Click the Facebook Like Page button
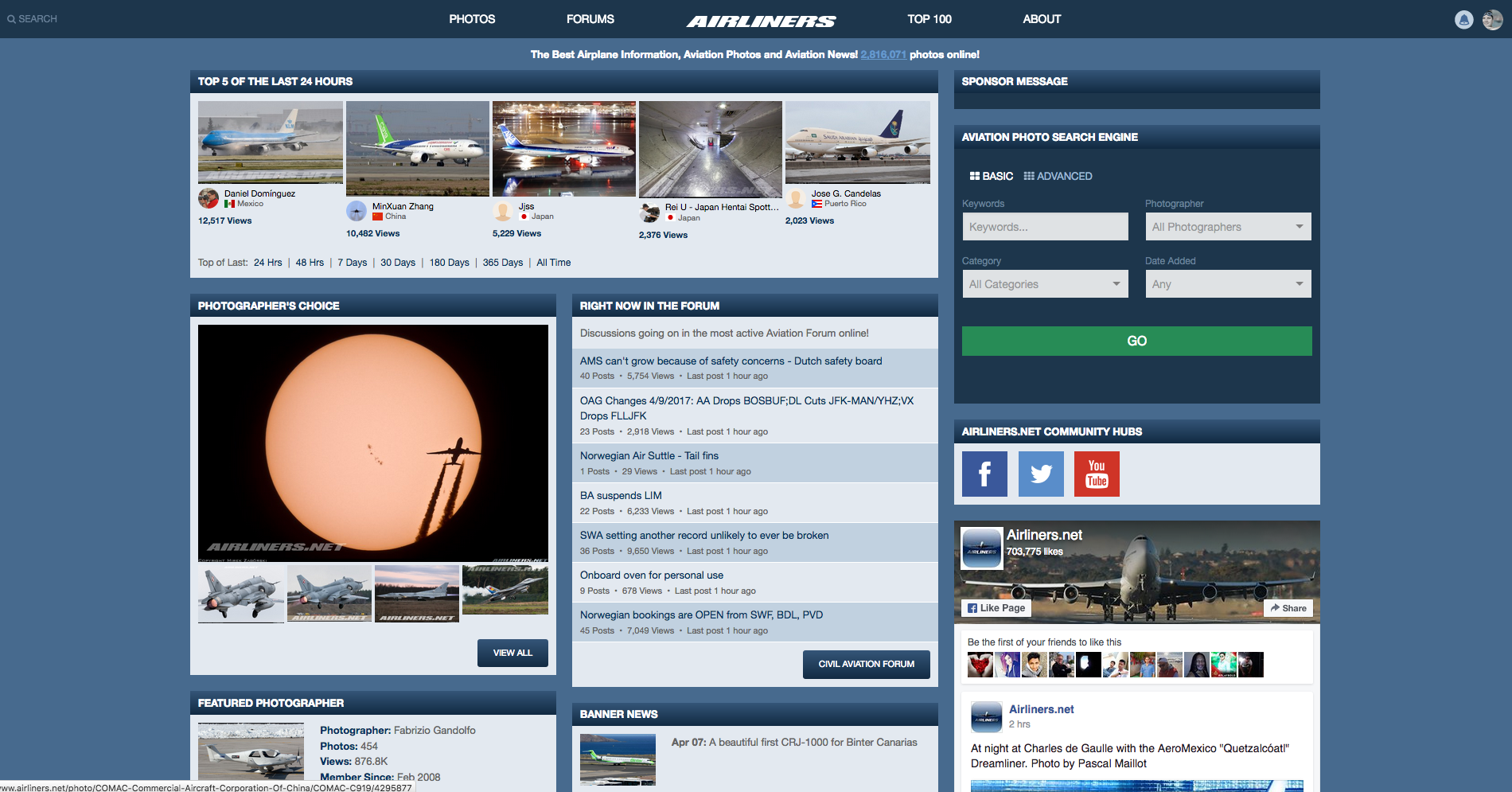Screen dimensions: 1512x792 tap(996, 608)
